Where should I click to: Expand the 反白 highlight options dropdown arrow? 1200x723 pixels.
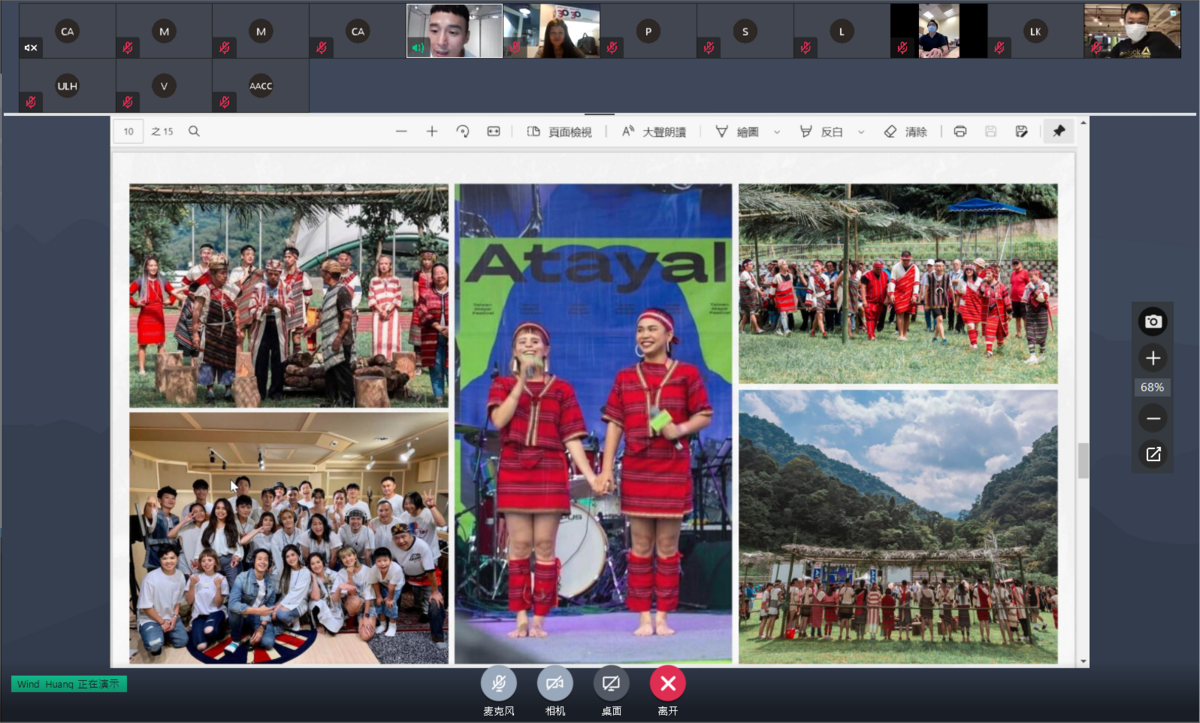coord(861,132)
